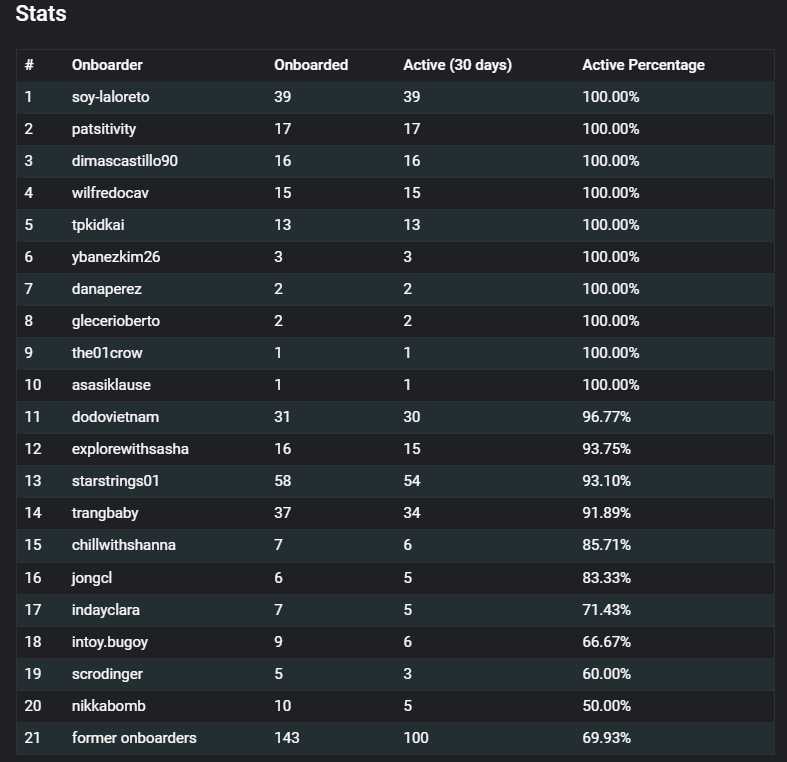The width and height of the screenshot is (787, 762).
Task: Select ybanezkim26 in the table
Action: click(x=116, y=257)
